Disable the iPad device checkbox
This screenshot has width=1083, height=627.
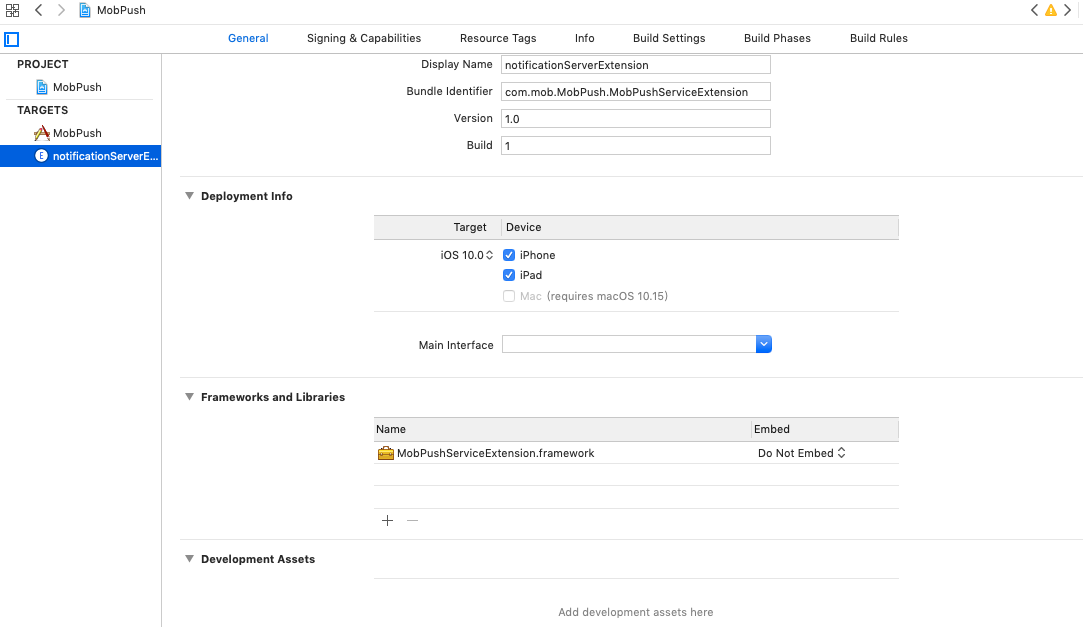[509, 275]
